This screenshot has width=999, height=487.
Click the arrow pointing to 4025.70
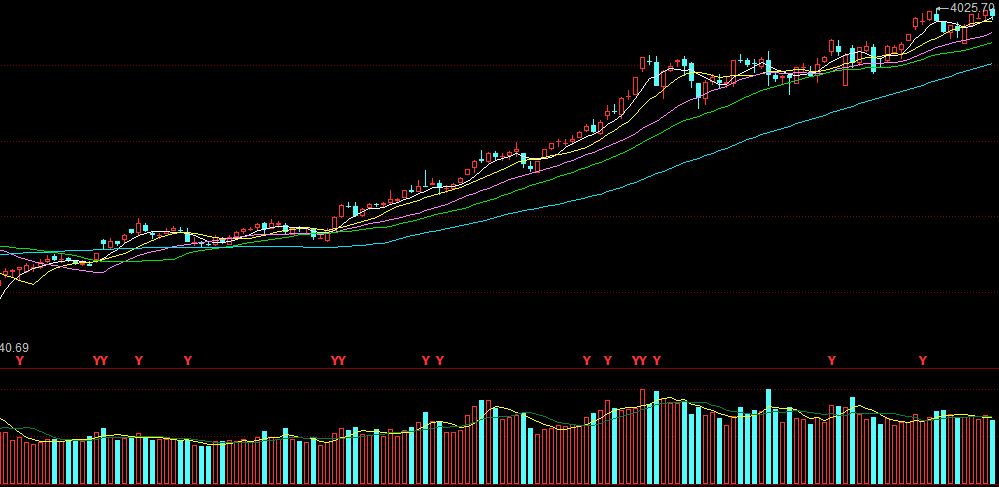pos(942,9)
